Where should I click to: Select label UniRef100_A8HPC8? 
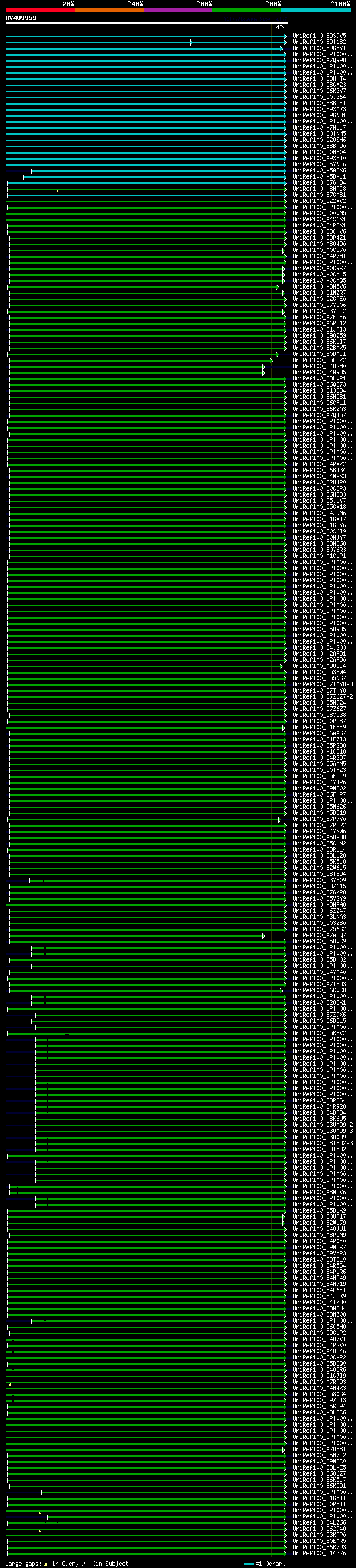click(x=319, y=189)
